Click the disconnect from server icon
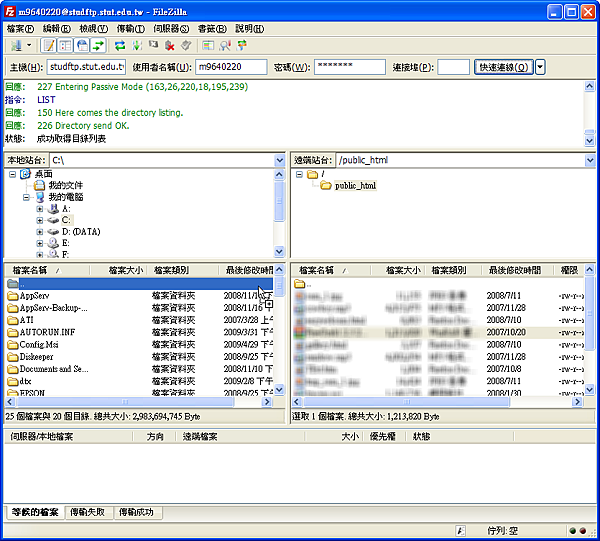Image resolution: width=600 pixels, height=541 pixels. click(x=170, y=46)
